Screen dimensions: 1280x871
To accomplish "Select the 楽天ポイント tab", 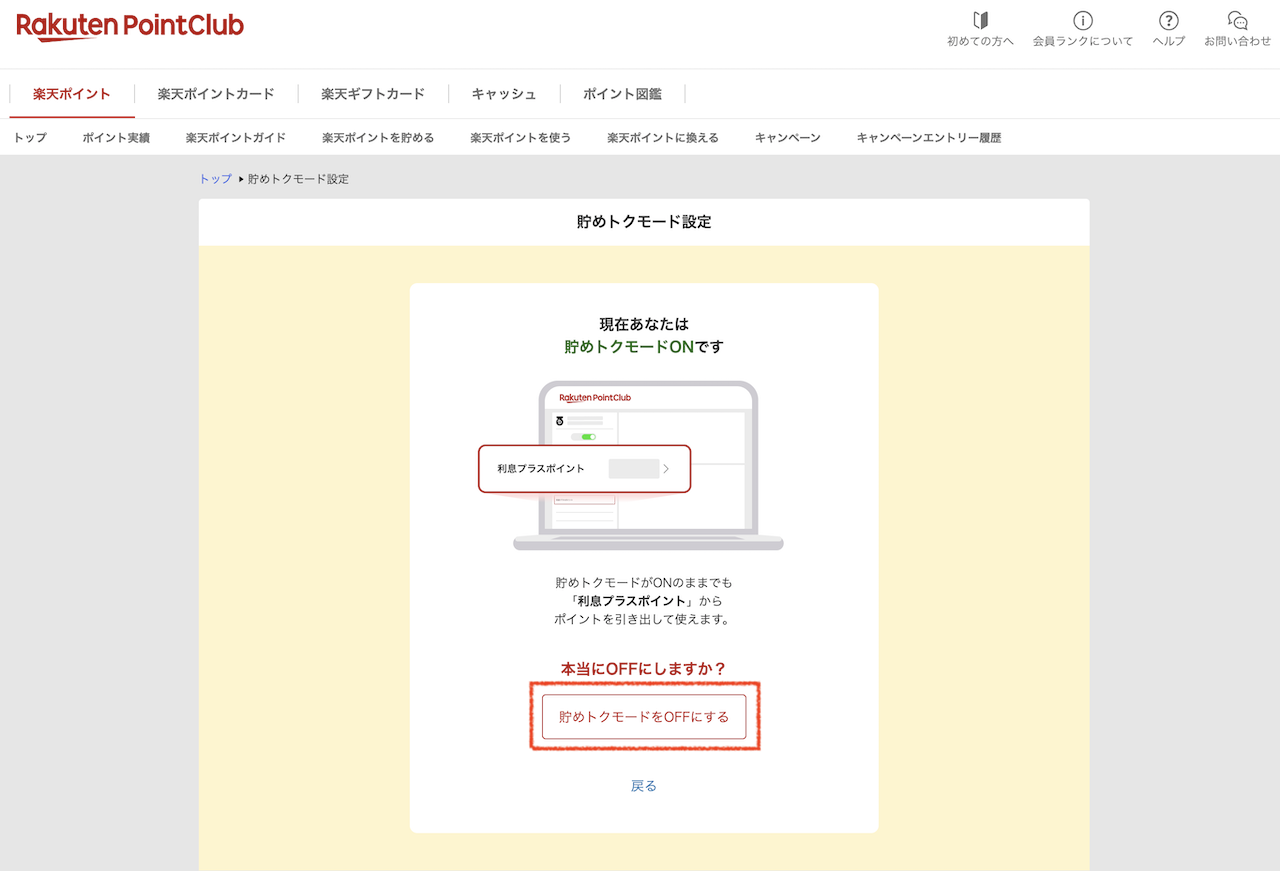I will tap(71, 94).
